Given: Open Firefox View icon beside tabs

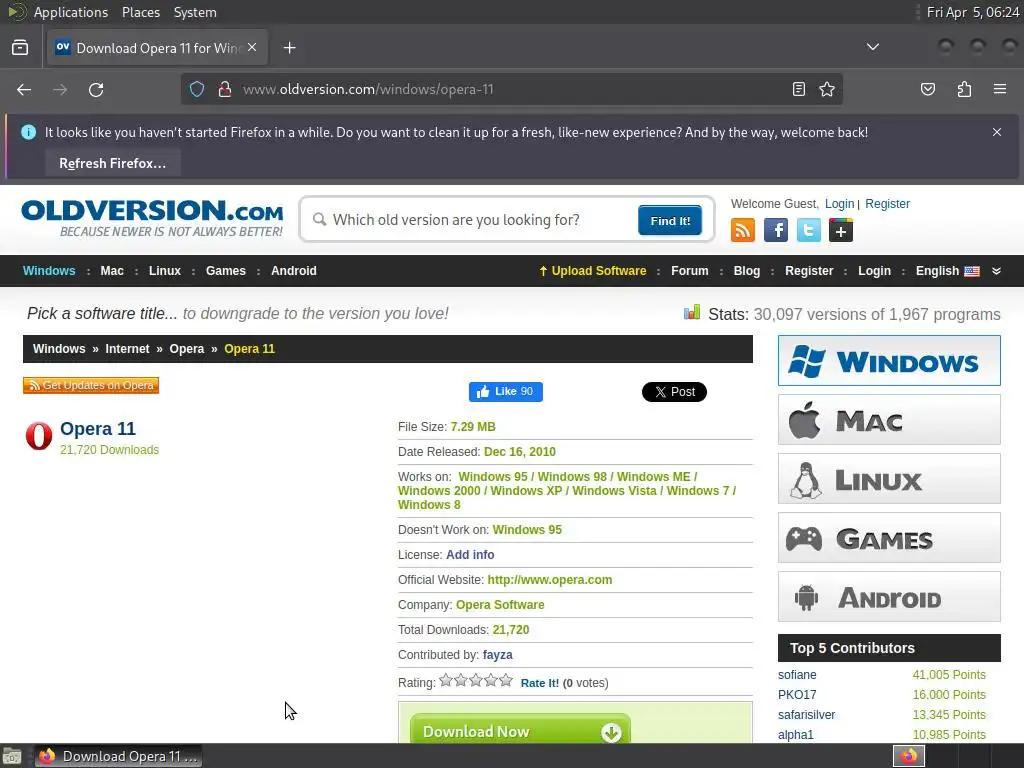Looking at the screenshot, I should [x=20, y=48].
